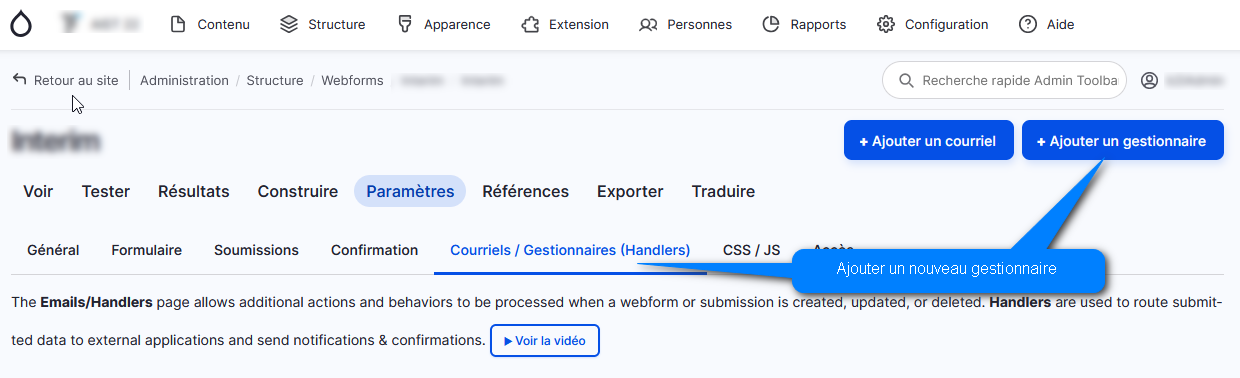This screenshot has height=378, width=1240.
Task: Click Ajouter un gestionnaire button
Action: tap(1123, 141)
